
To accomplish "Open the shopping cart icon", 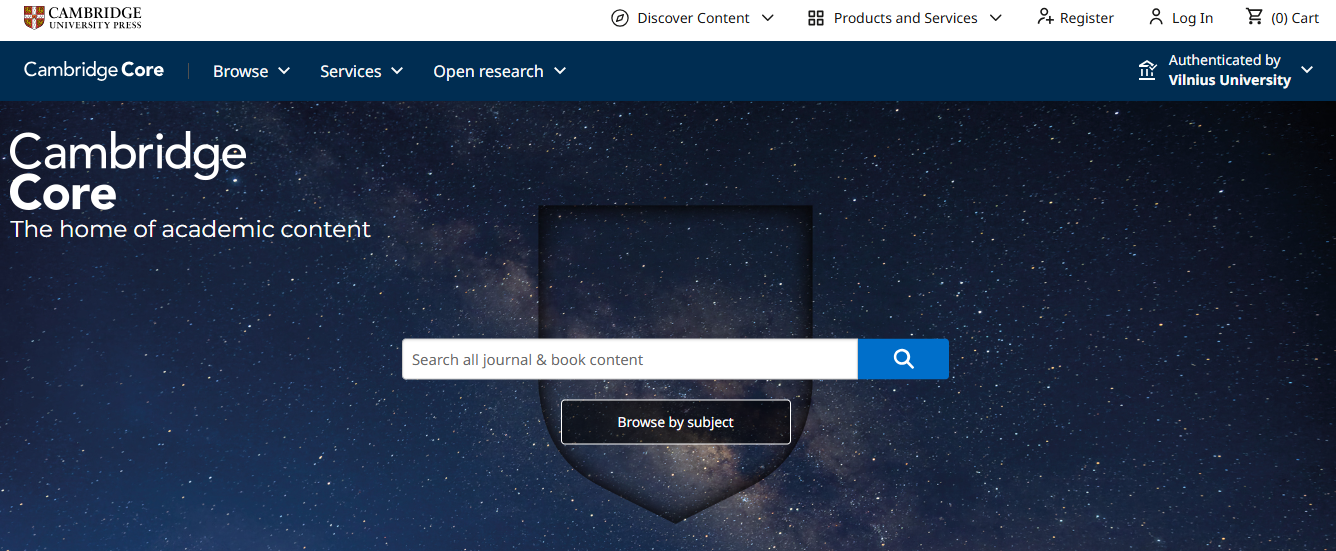I will click(x=1254, y=17).
